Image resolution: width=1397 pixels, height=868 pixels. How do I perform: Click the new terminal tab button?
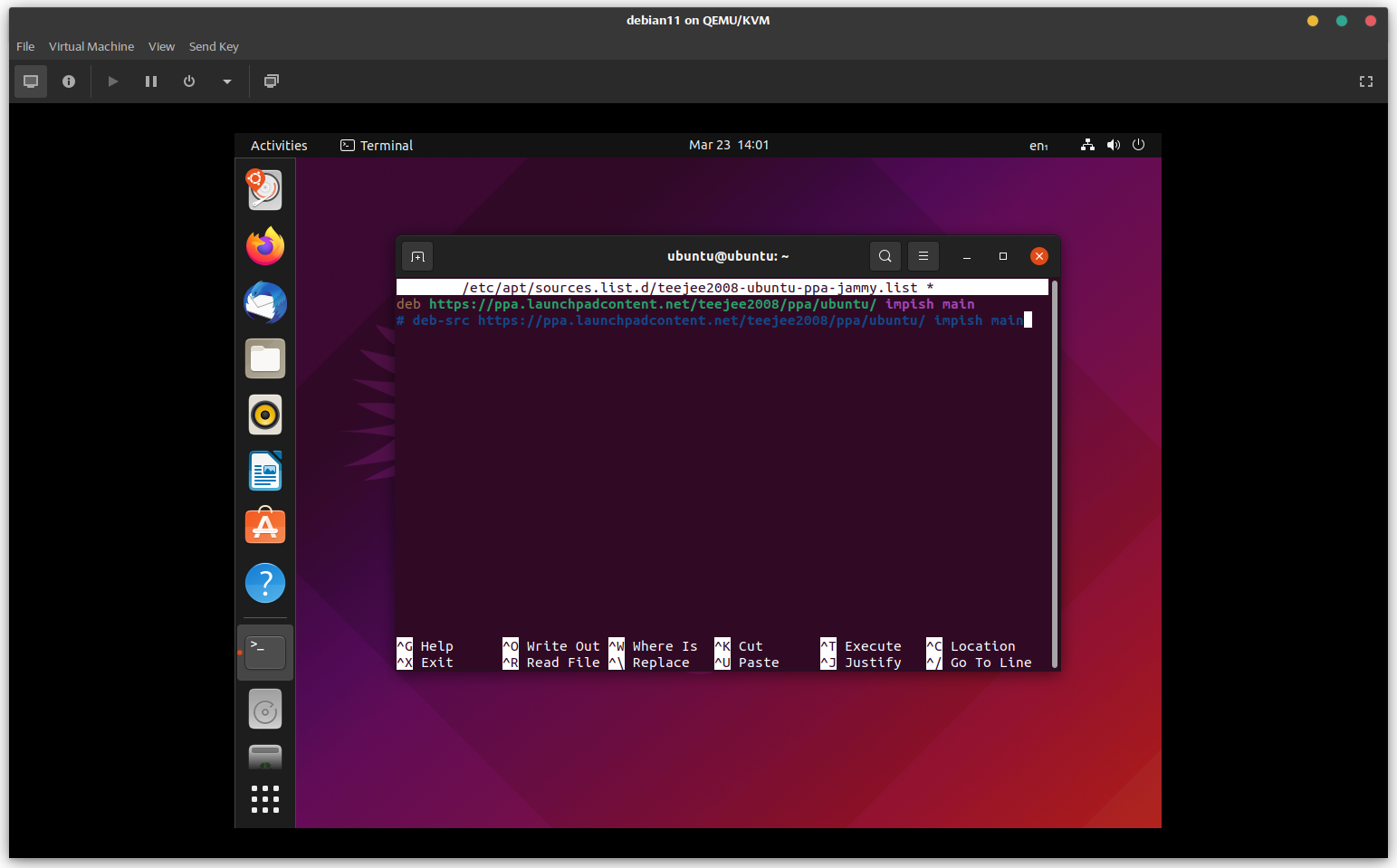coord(417,256)
